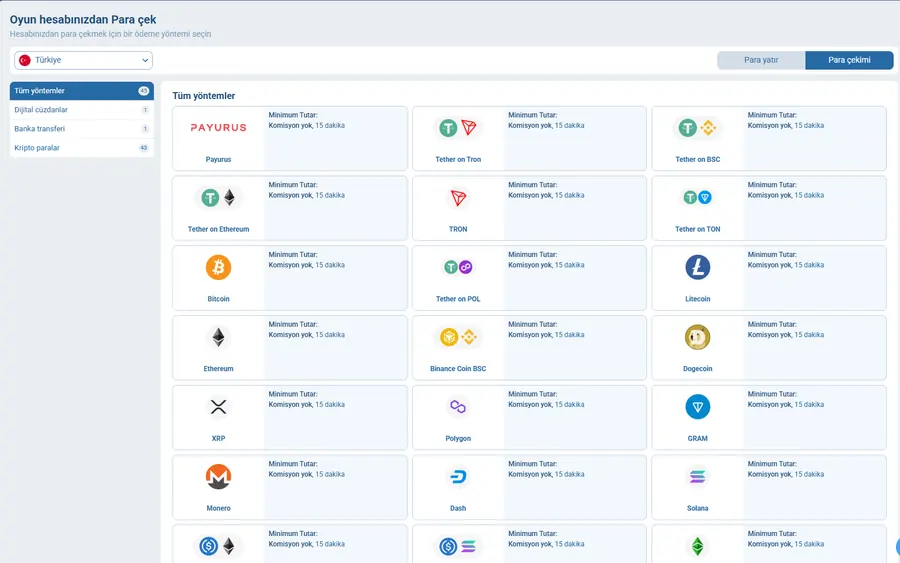Click the Tether on TON label
The image size is (900, 563).
click(697, 229)
